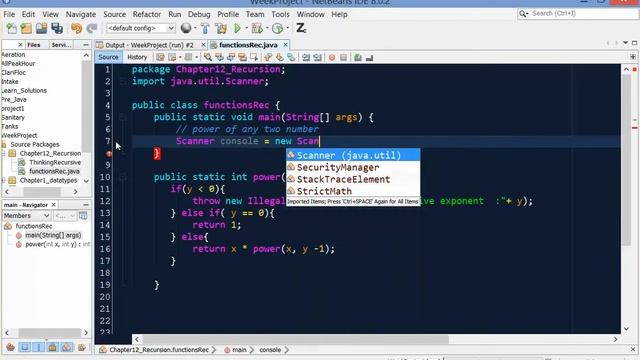The image size is (640, 360).
Task: Toggle Show Non-Public Members in Navigator
Action: tap(52, 347)
